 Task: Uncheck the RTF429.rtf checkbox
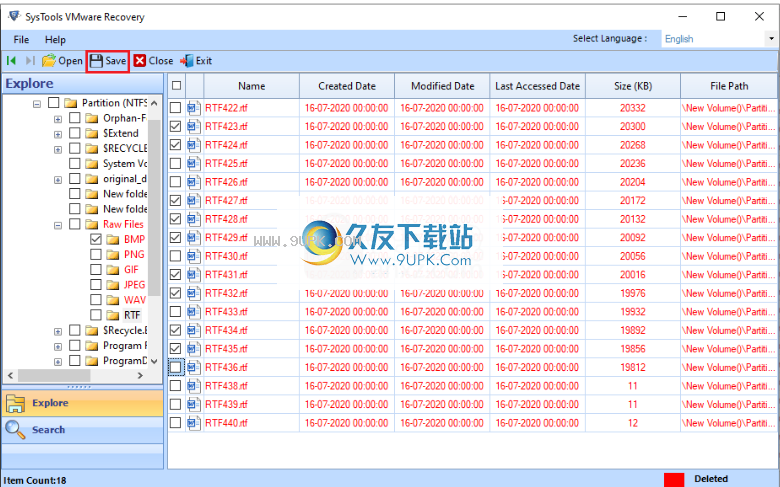(175, 238)
